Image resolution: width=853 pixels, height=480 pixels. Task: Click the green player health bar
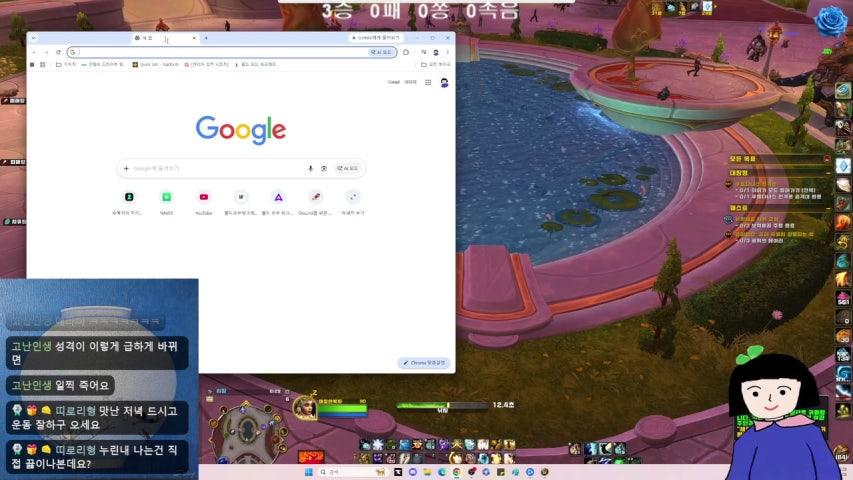coord(343,408)
